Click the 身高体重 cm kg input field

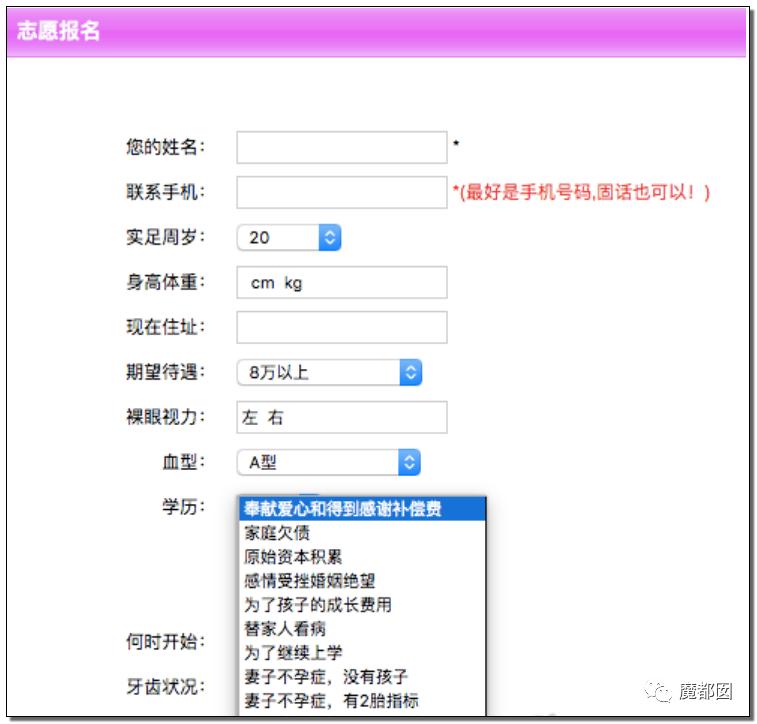coord(341,282)
